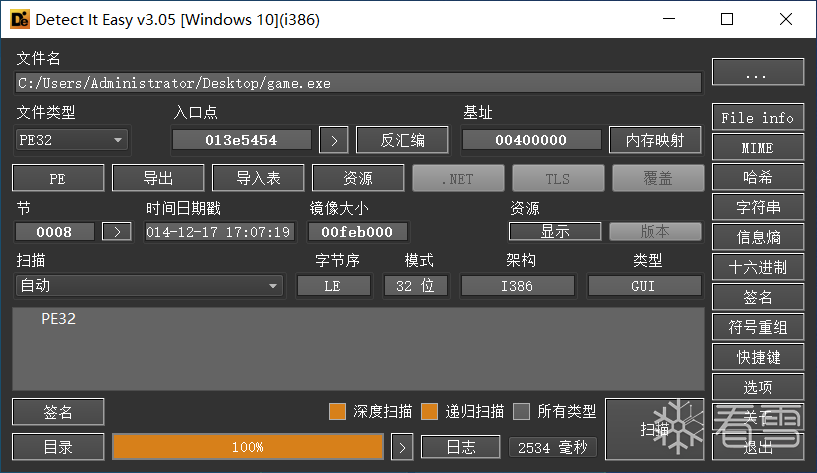
Task: Click the arrow button next to sections count 0008
Action: tap(117, 232)
